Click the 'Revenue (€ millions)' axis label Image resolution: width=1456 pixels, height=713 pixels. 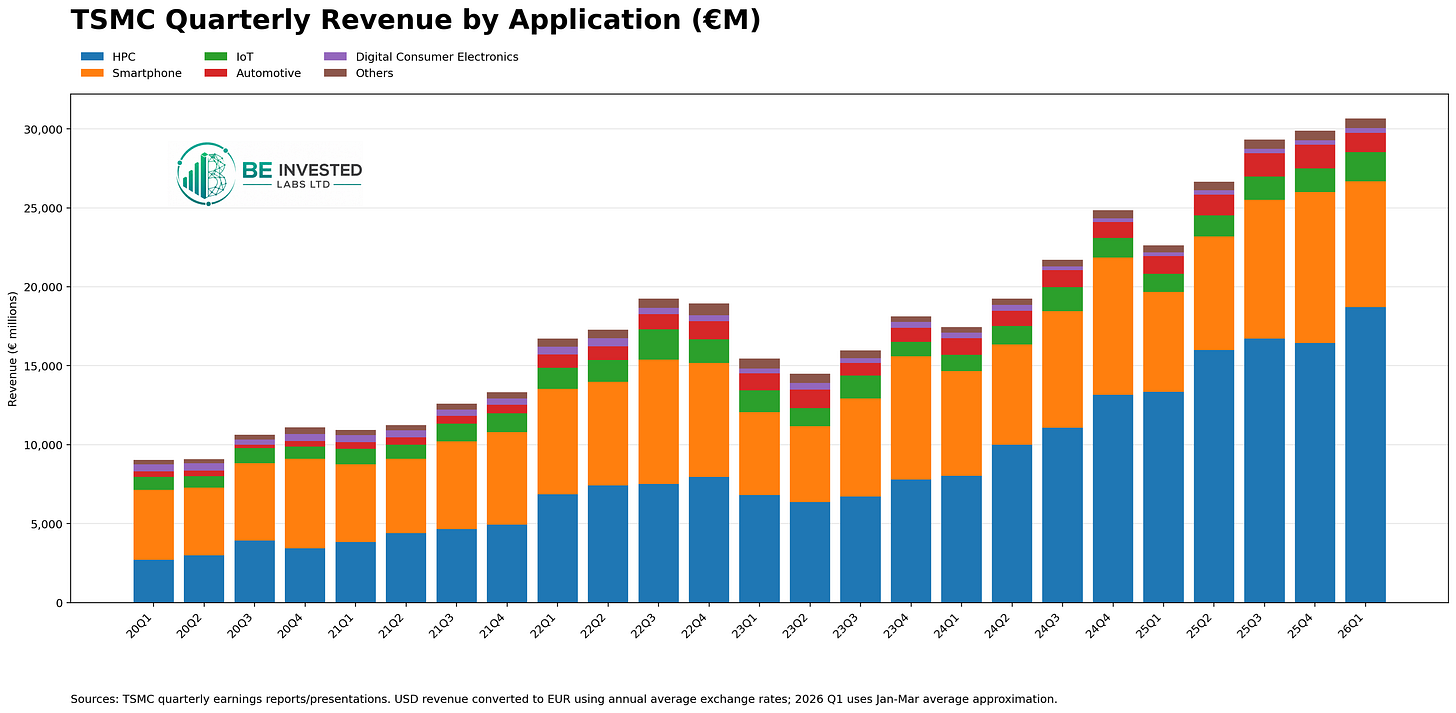tap(13, 348)
